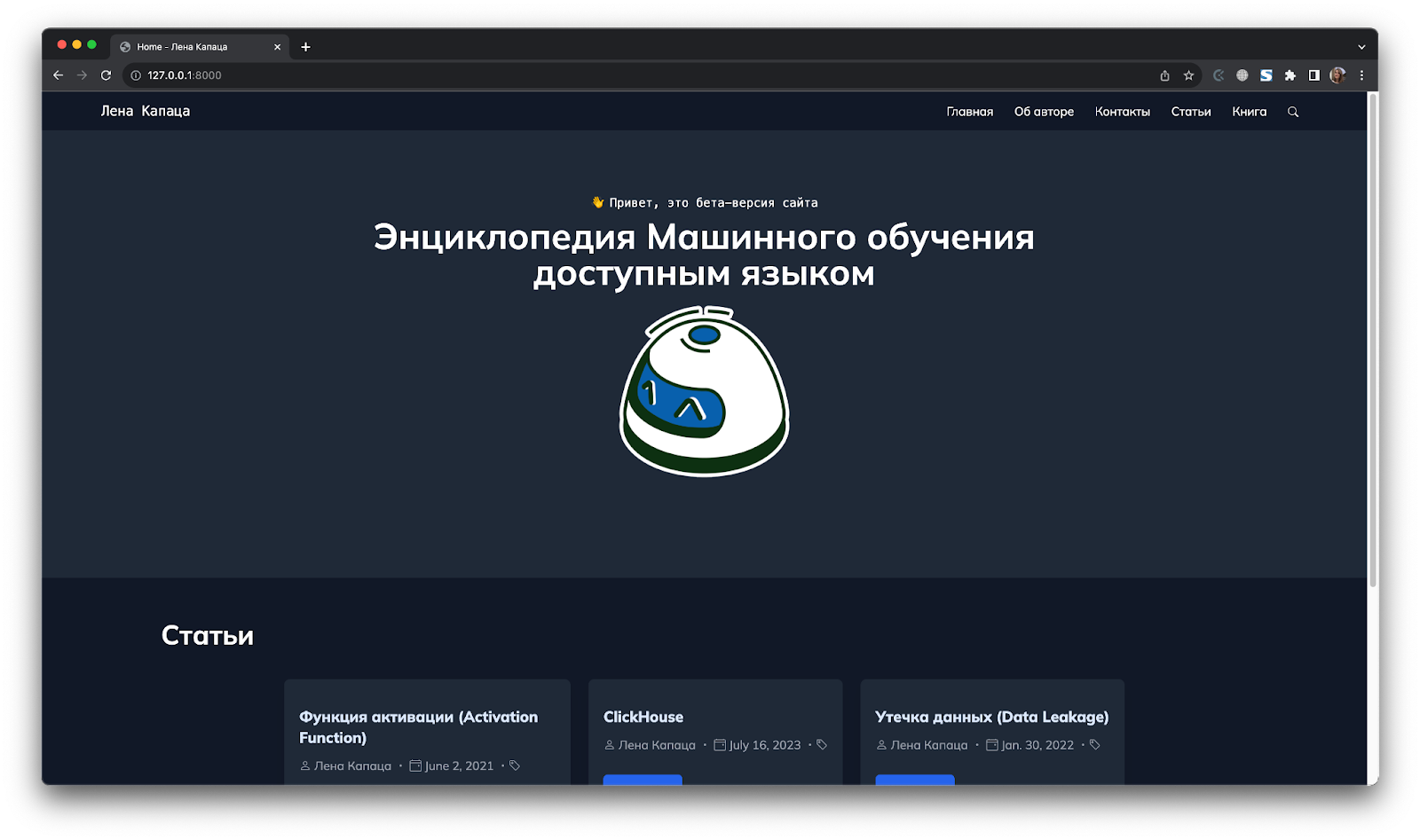Click the tag icon on the Activation Function card
This screenshot has width=1420, height=840.
point(515,765)
